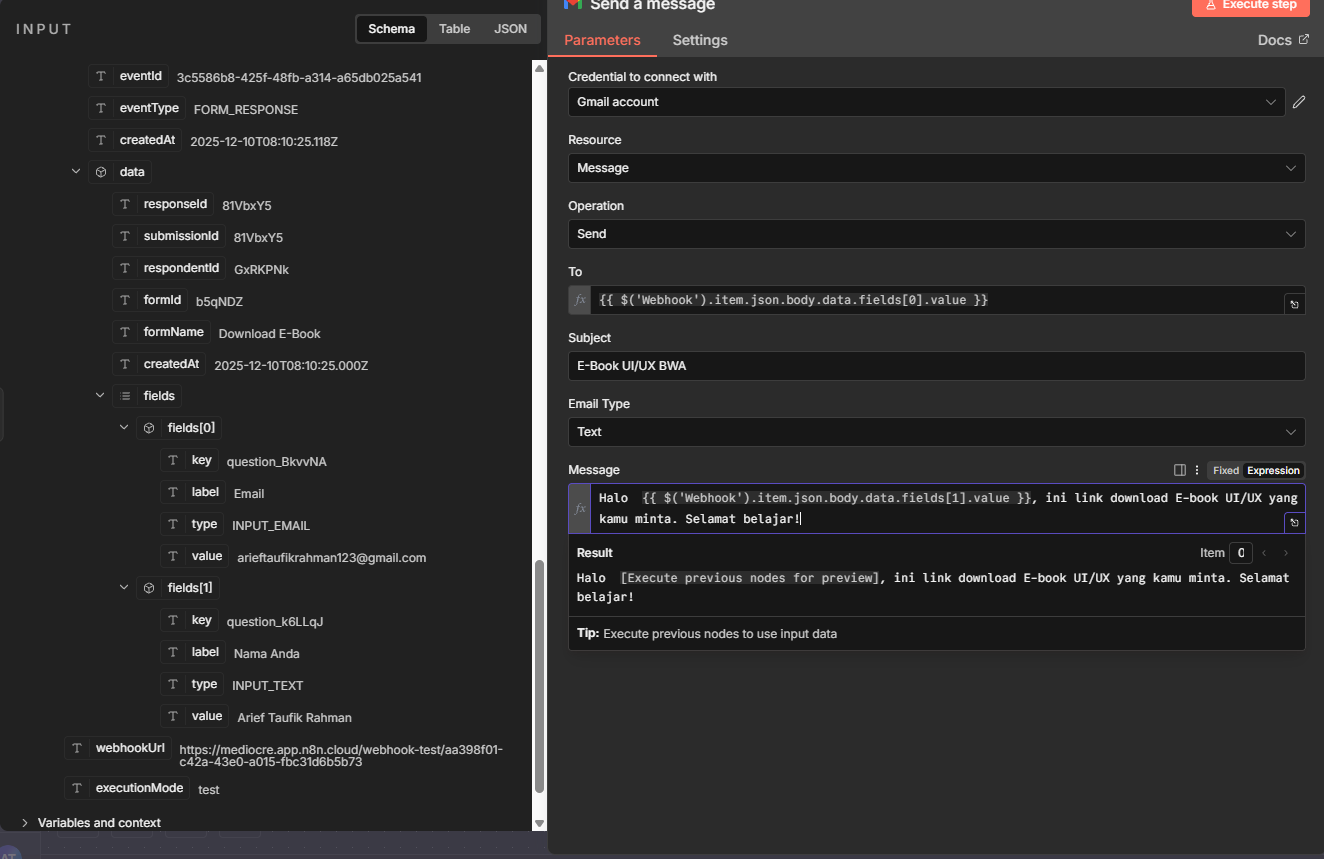Open expression editor for the To field

1294,304
